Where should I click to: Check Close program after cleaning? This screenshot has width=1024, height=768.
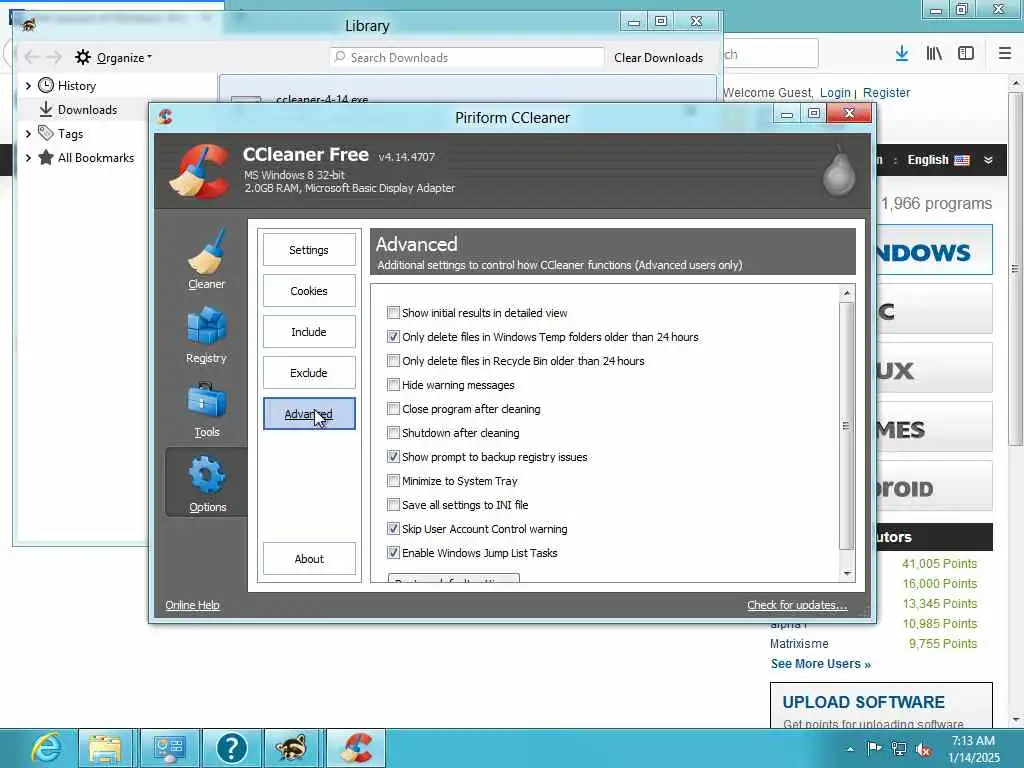click(393, 409)
